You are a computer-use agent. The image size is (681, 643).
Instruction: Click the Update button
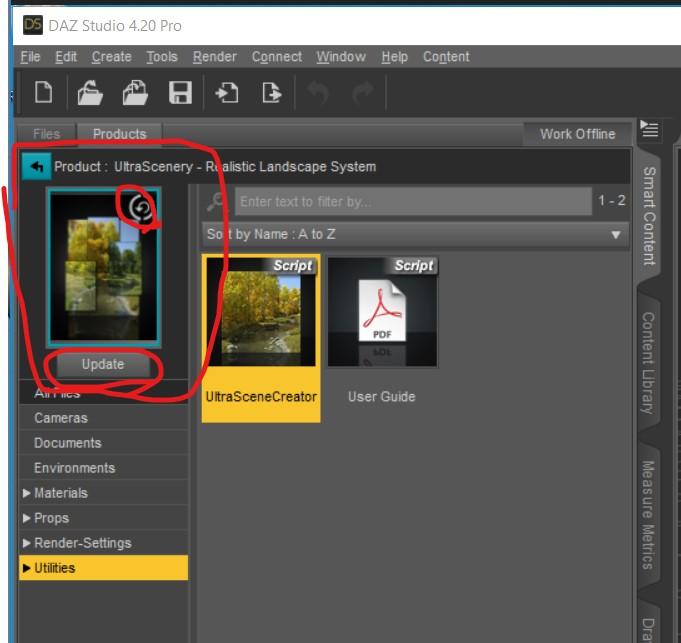pos(103,364)
